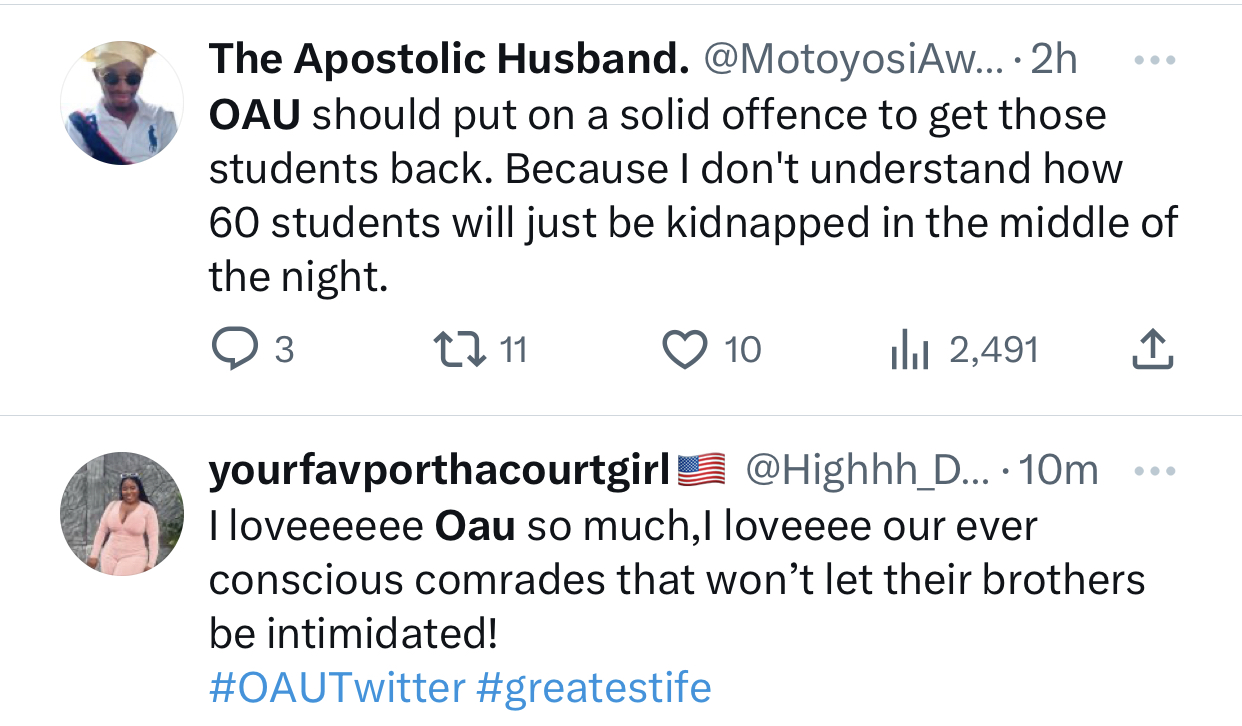The height and width of the screenshot is (726, 1242).
Task: Open The Apostolic Husband's profile picture
Action: (x=122, y=103)
